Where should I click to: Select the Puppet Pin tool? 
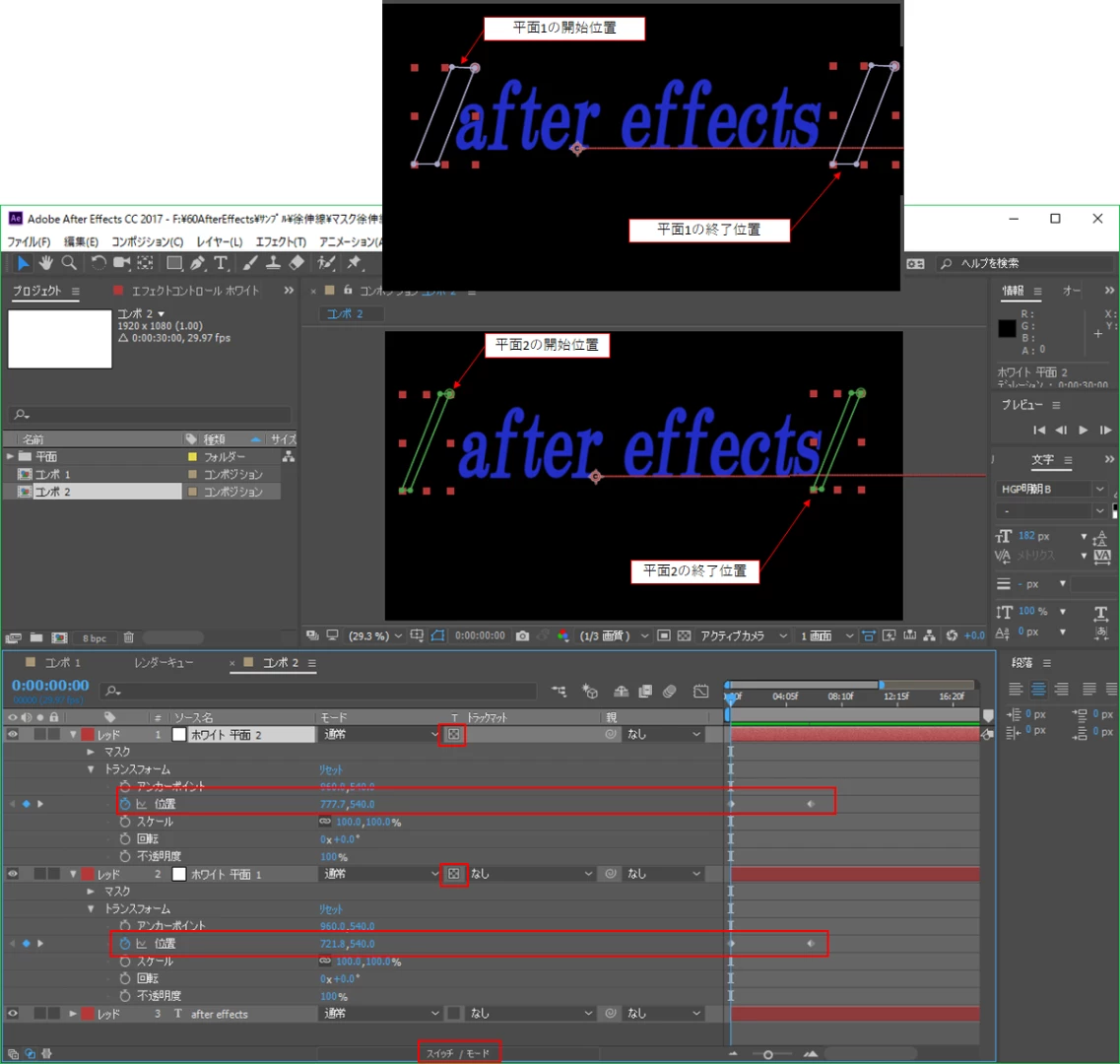point(355,263)
